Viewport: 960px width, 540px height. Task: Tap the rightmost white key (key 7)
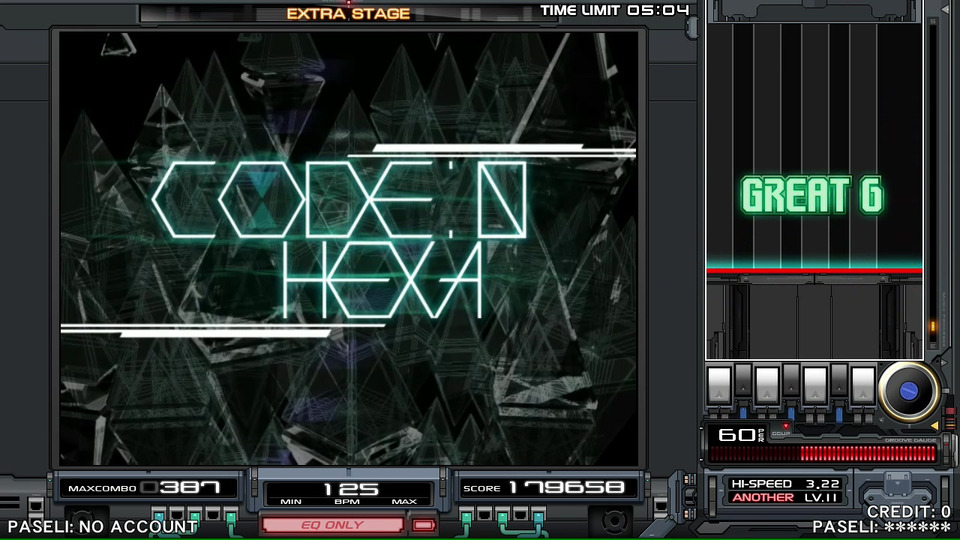[x=862, y=384]
